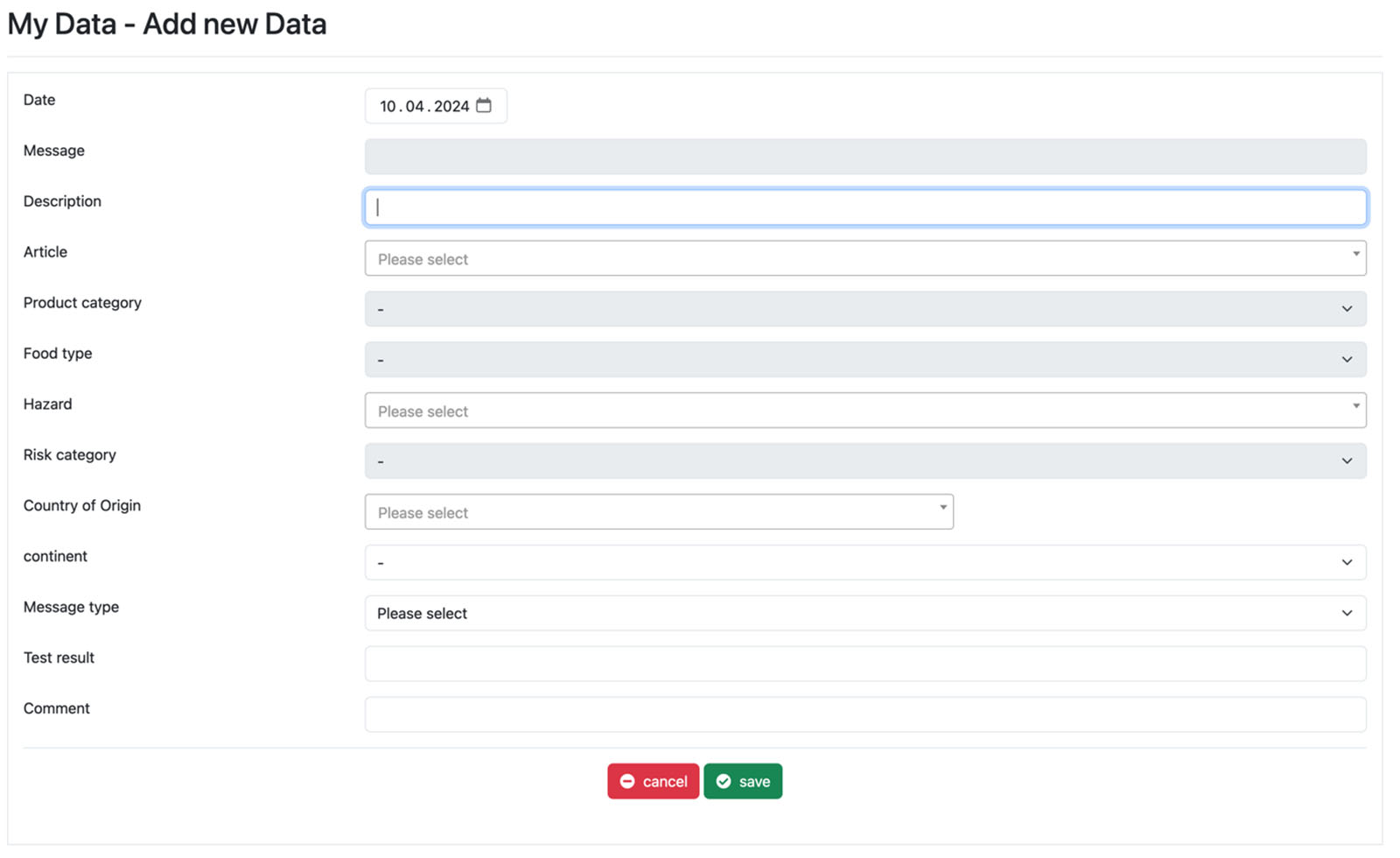Click into the Comment input field
The width and height of the screenshot is (1400, 858).
(864, 714)
